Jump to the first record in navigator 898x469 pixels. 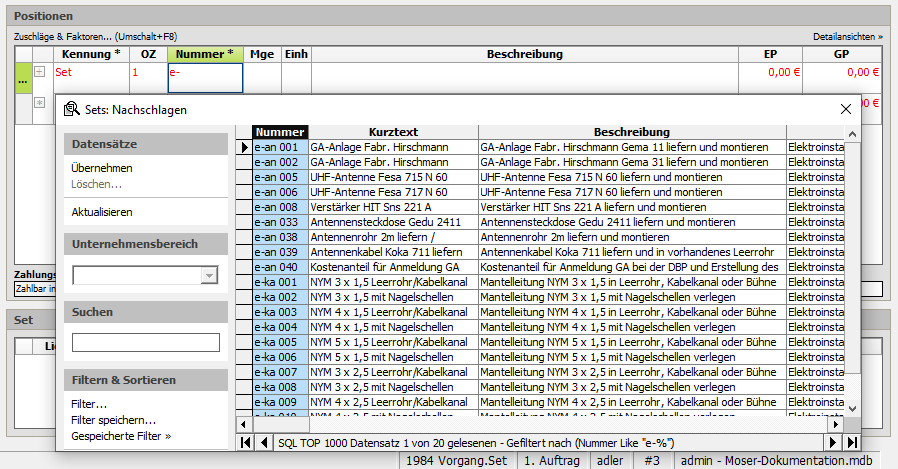tap(245, 442)
